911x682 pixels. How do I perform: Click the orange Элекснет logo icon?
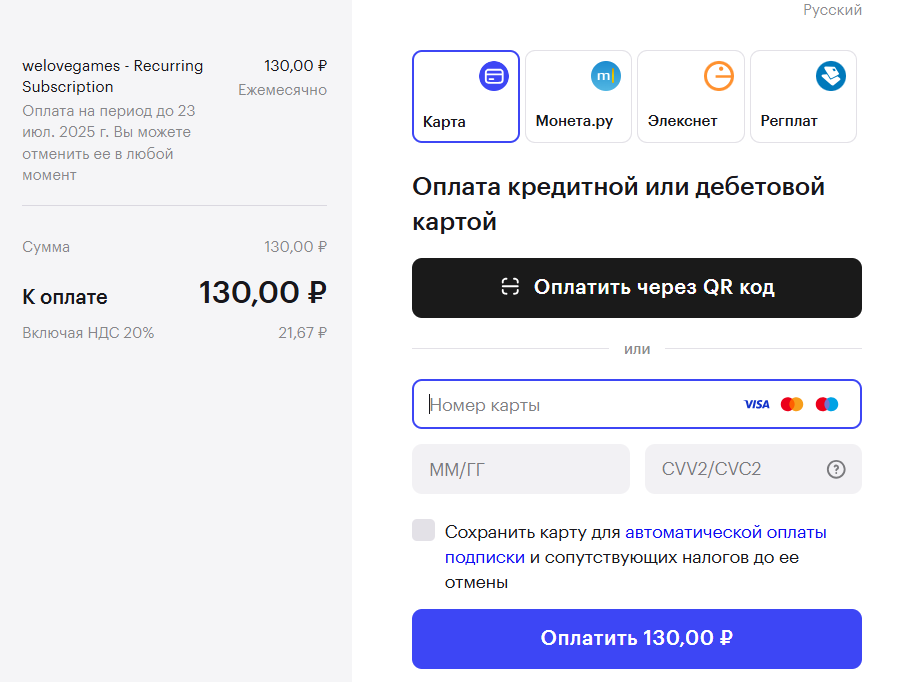pos(719,76)
